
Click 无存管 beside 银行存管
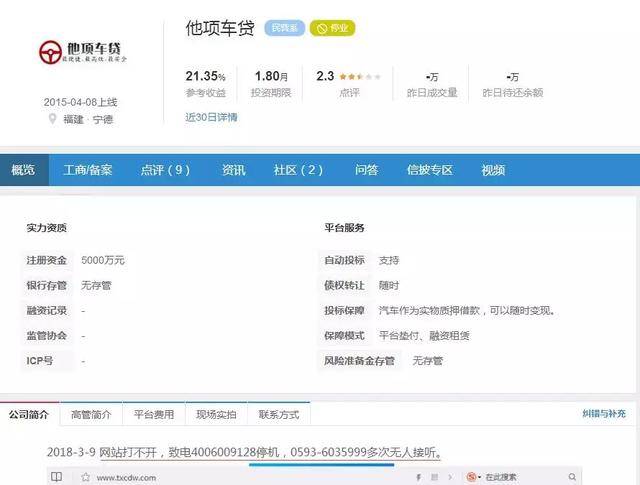click(x=96, y=285)
